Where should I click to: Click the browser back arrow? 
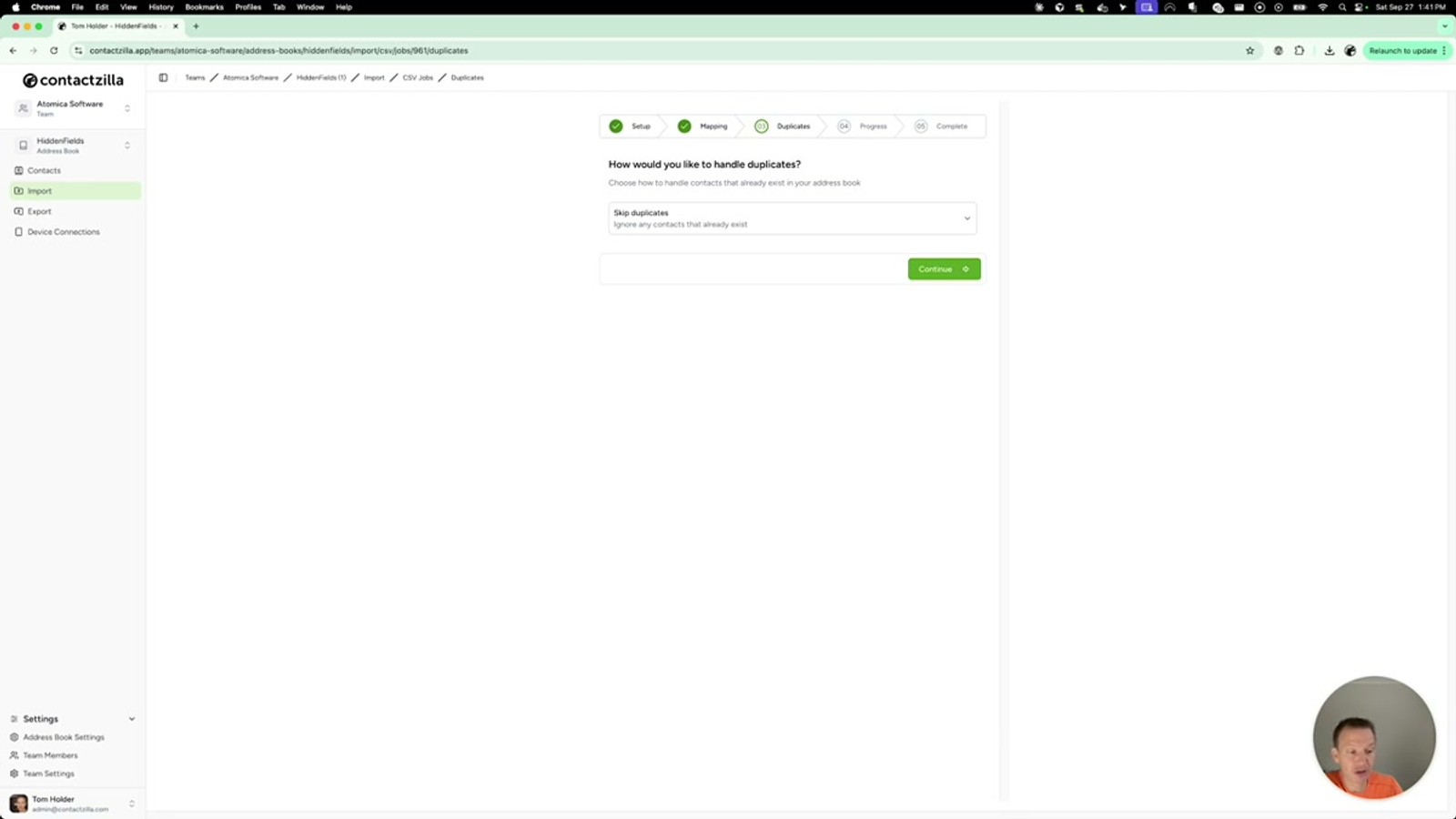point(13,51)
